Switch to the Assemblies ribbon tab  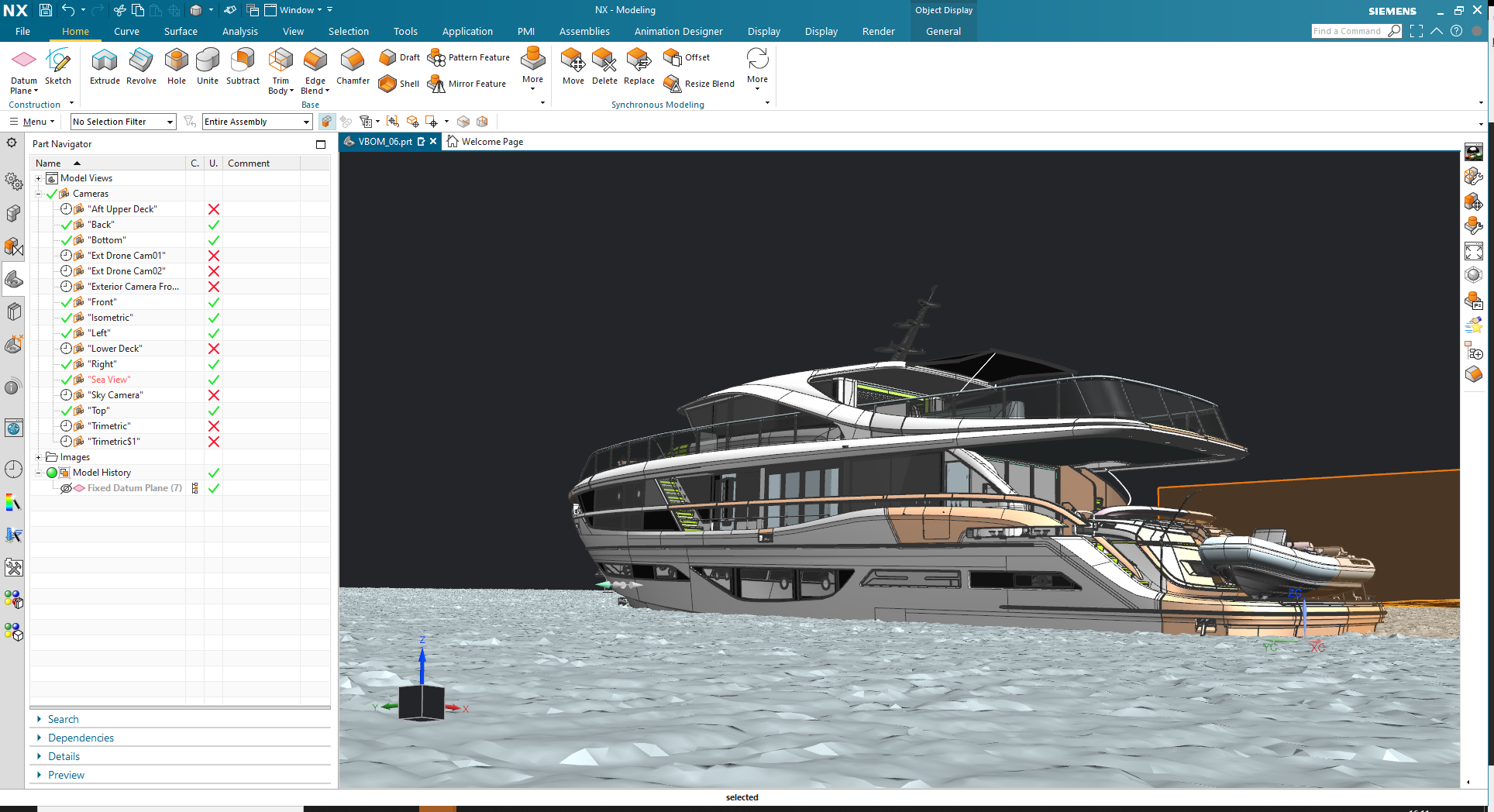pos(584,32)
